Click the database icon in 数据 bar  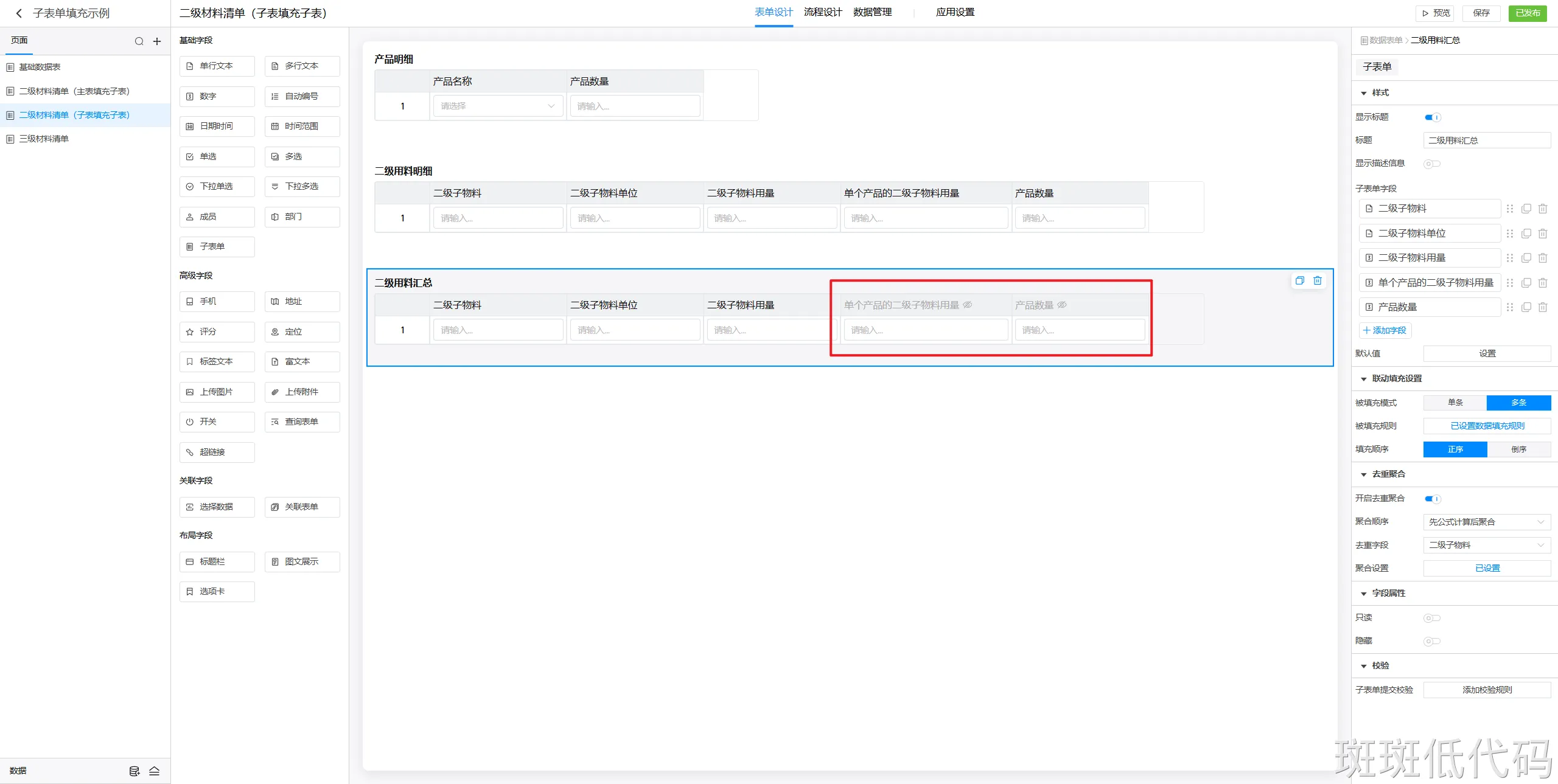click(x=134, y=771)
